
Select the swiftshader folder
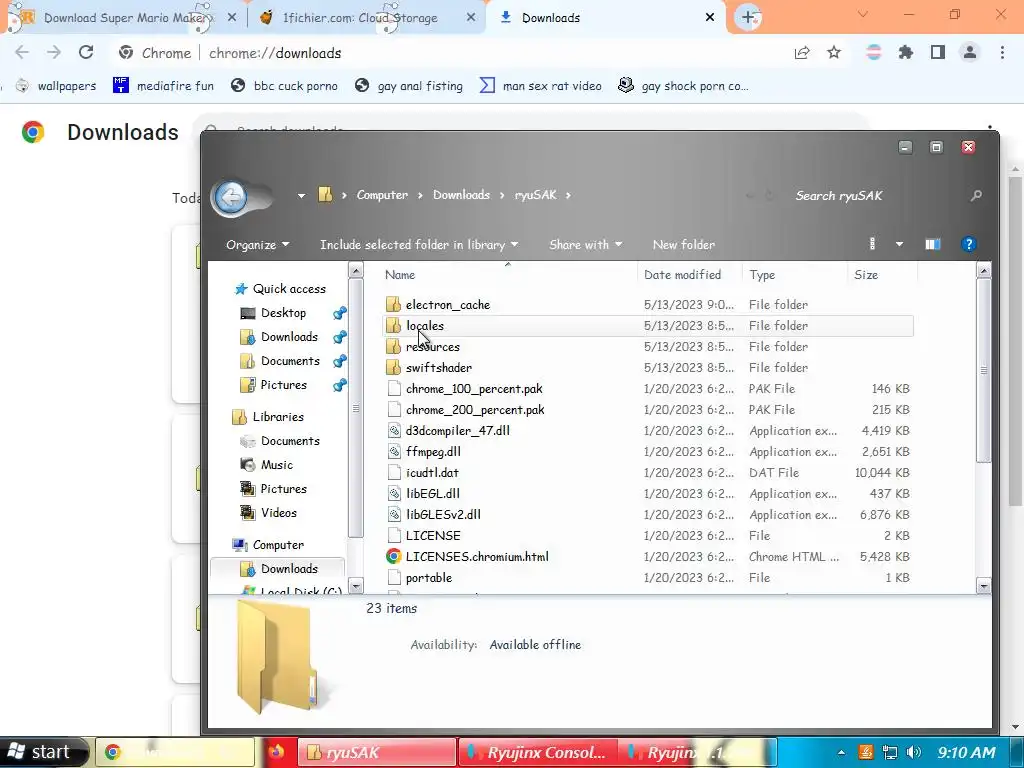439,368
